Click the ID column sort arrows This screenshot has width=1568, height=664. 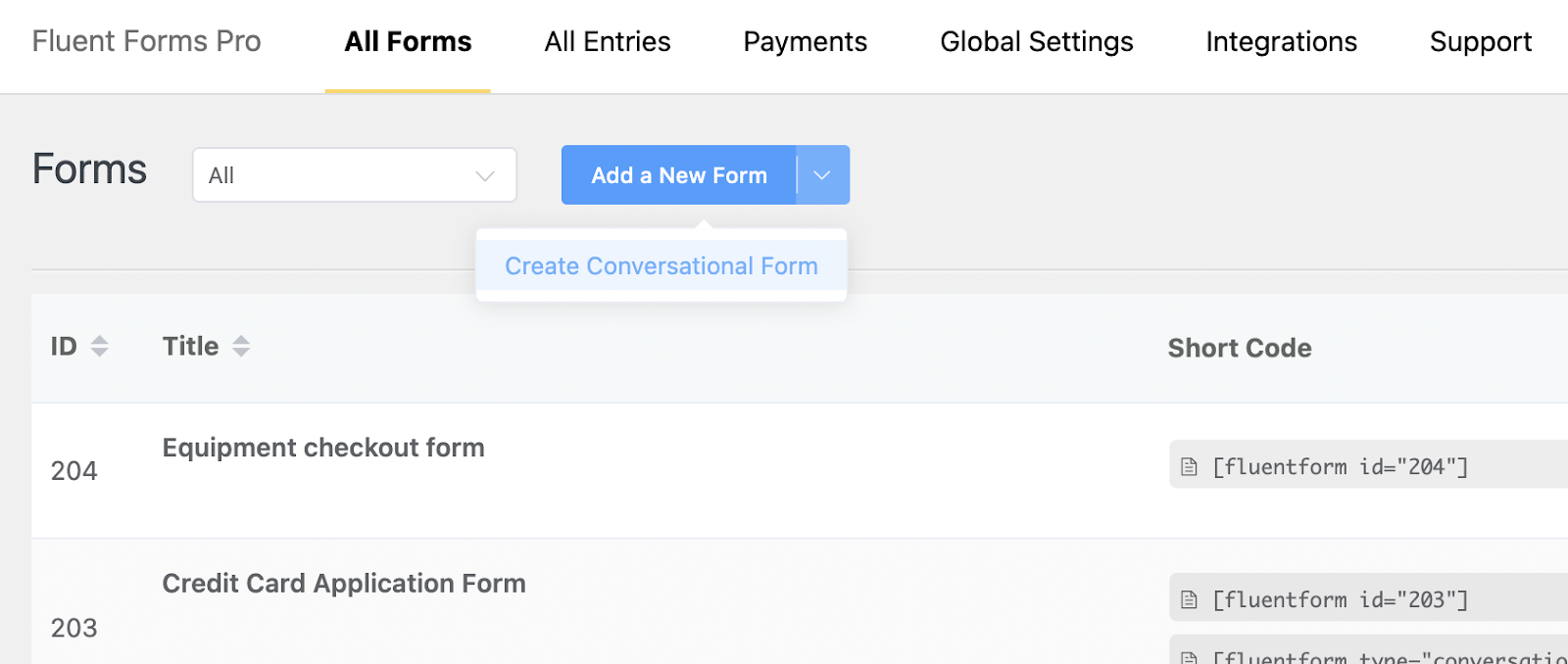pyautogui.click(x=99, y=346)
